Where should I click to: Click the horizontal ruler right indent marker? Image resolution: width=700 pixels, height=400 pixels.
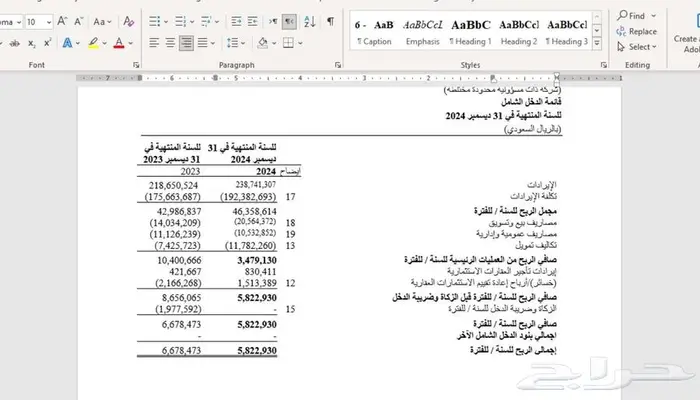point(557,78)
